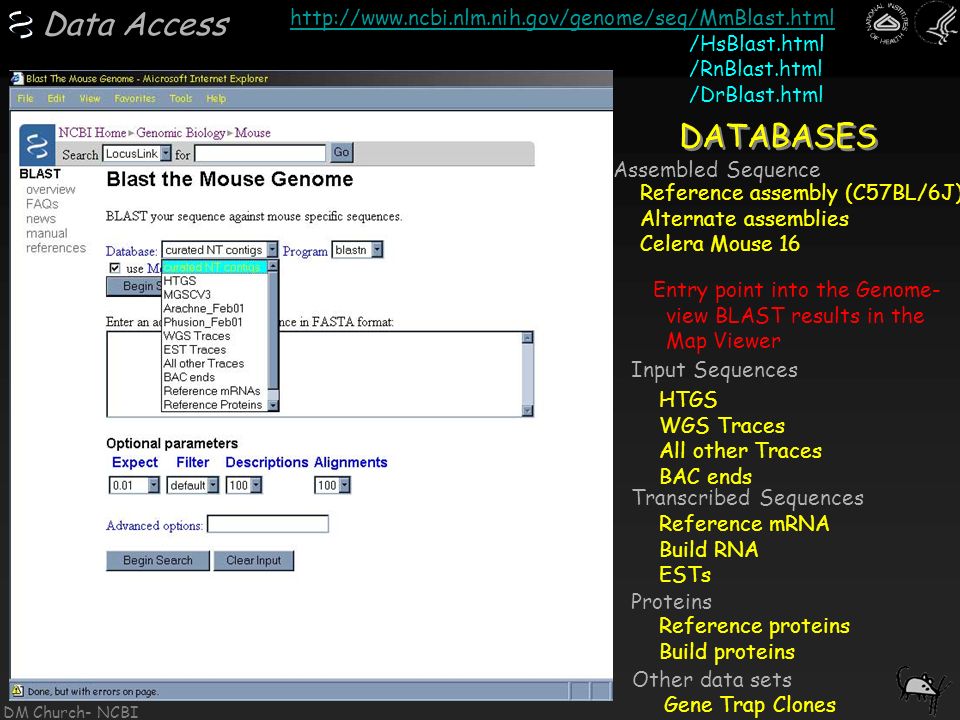Open the overview link in BLAST sidebar
960x720 pixels.
51,189
